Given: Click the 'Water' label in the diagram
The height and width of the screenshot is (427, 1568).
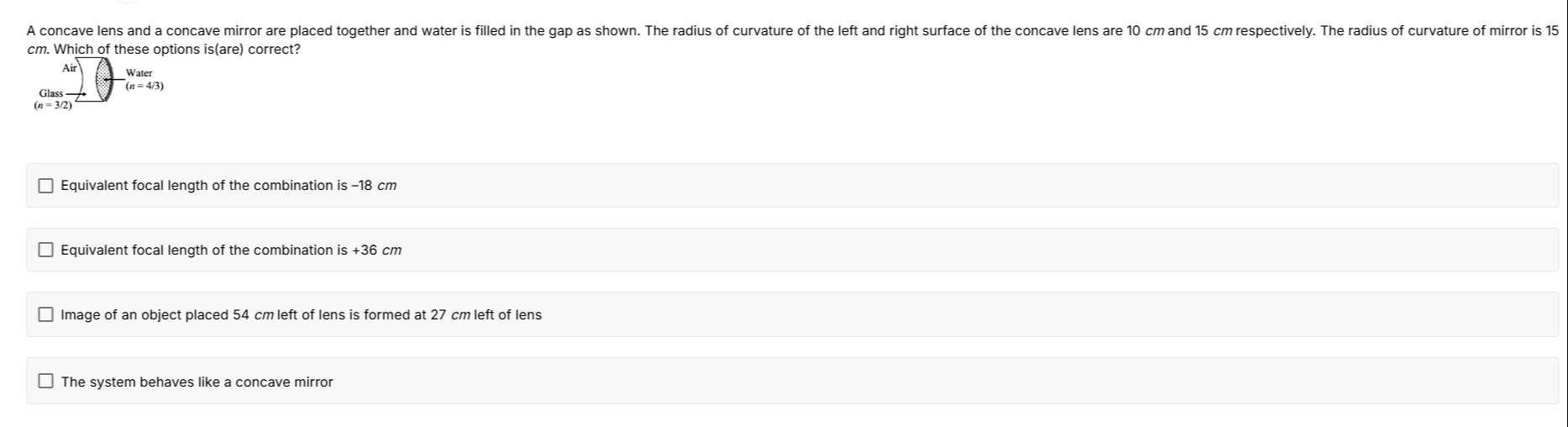Looking at the screenshot, I should coord(139,73).
